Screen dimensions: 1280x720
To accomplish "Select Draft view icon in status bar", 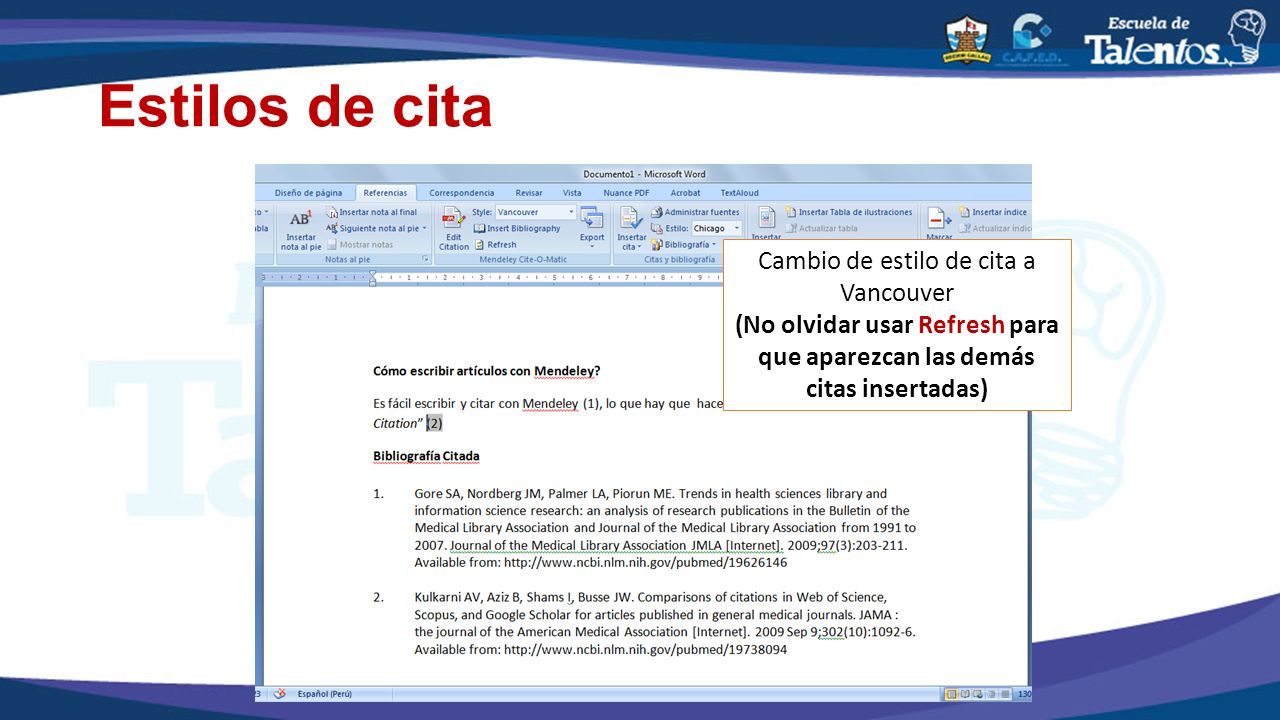I will point(1003,693).
